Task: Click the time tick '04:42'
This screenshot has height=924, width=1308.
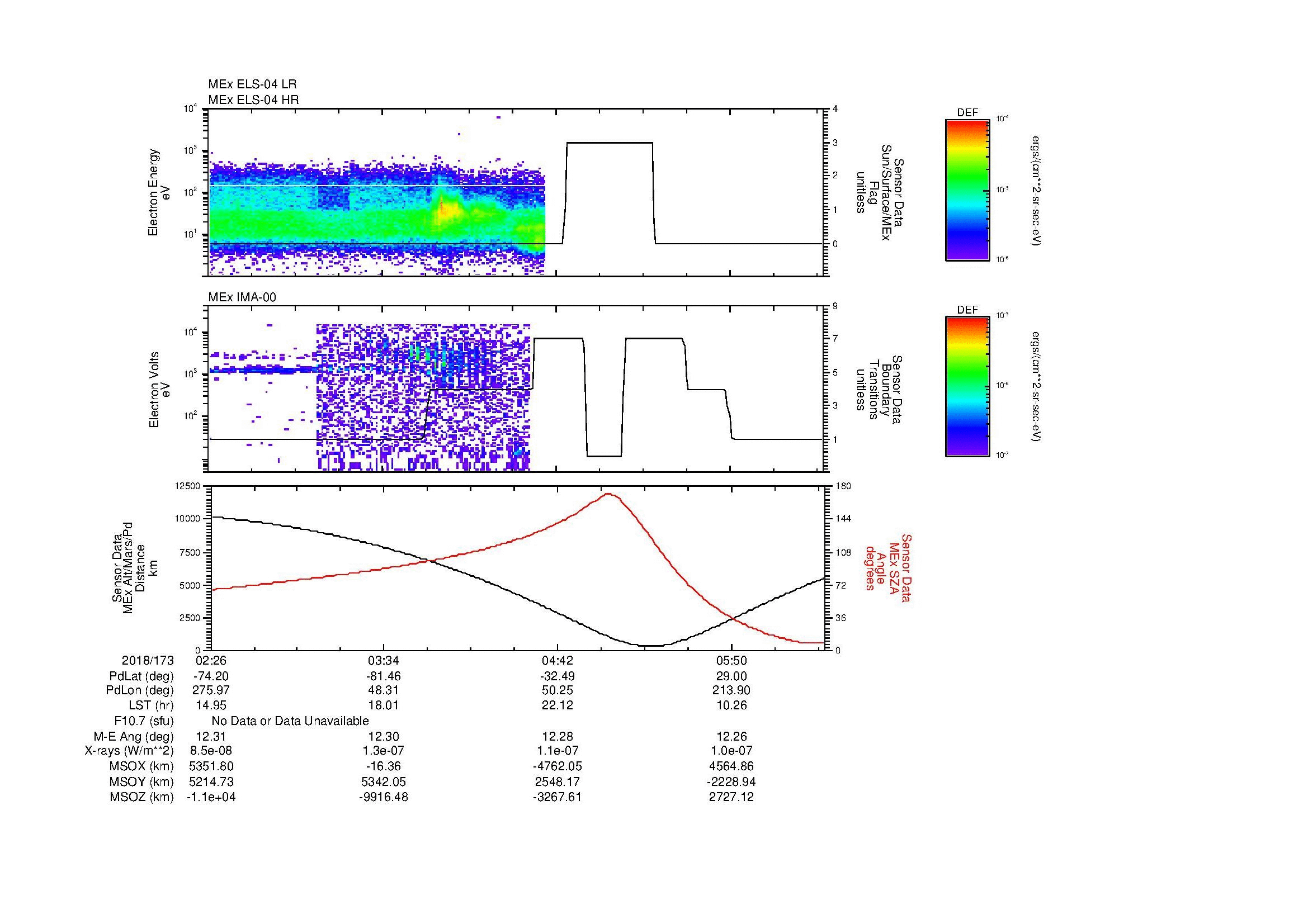Action: coord(557,660)
